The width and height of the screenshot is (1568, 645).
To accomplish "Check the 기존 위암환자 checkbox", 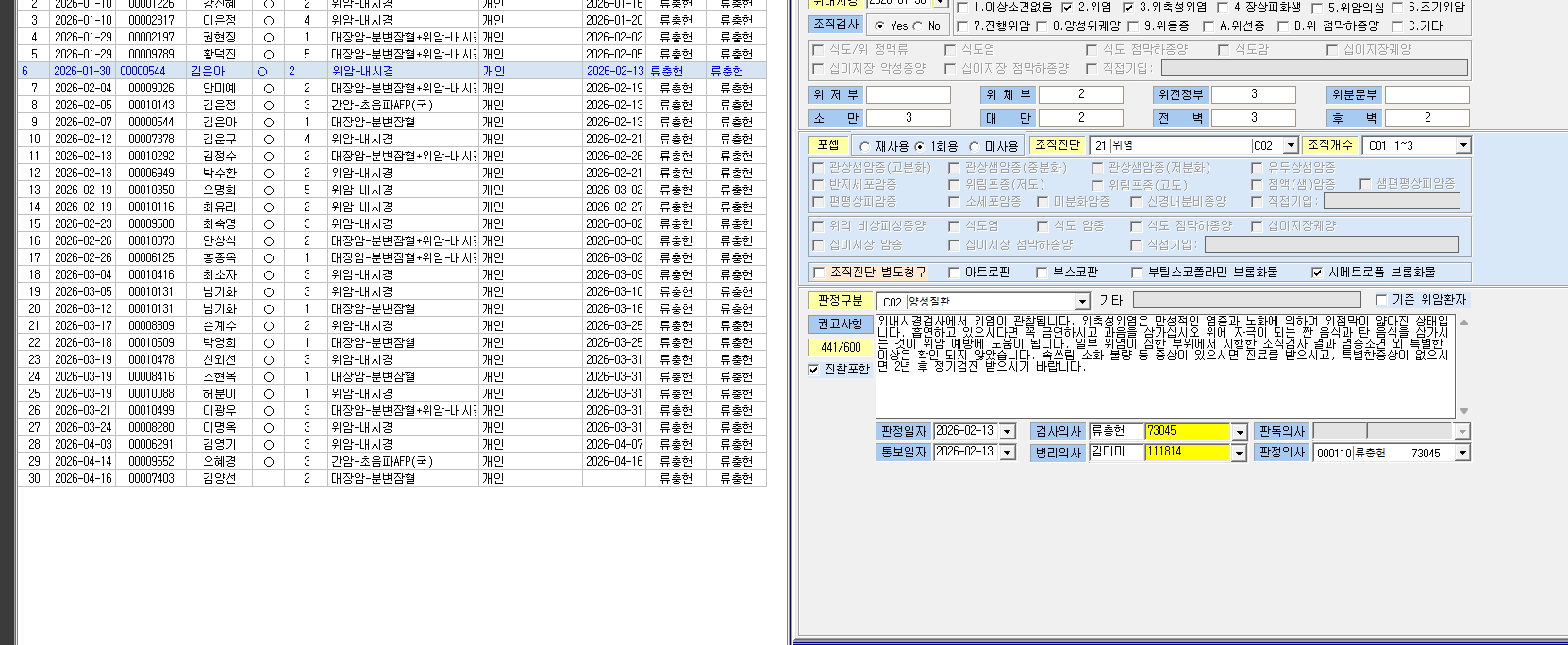I will point(1381,300).
